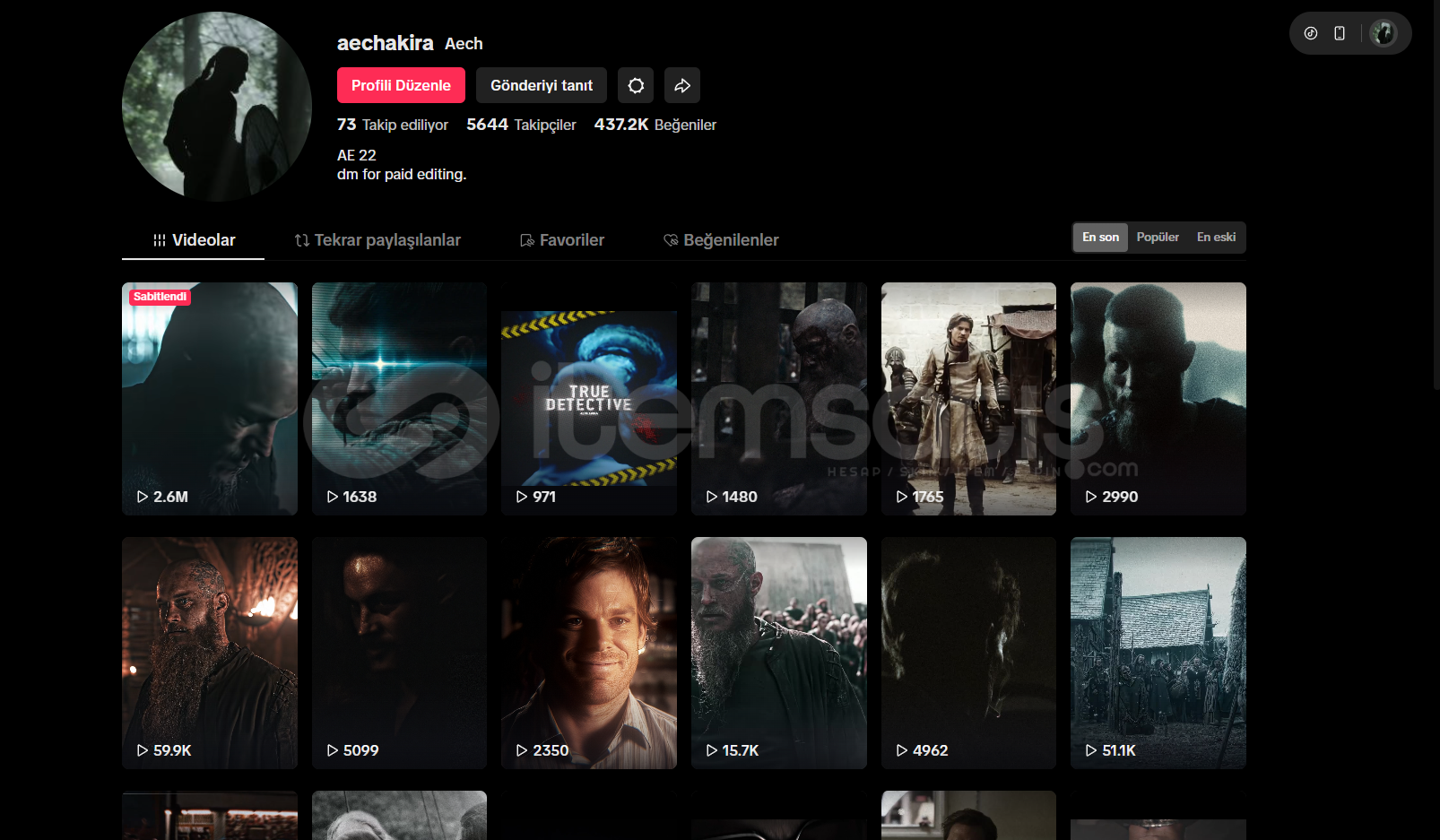The image size is (1440, 840).
Task: Open the video with 5099 views
Action: pos(399,653)
